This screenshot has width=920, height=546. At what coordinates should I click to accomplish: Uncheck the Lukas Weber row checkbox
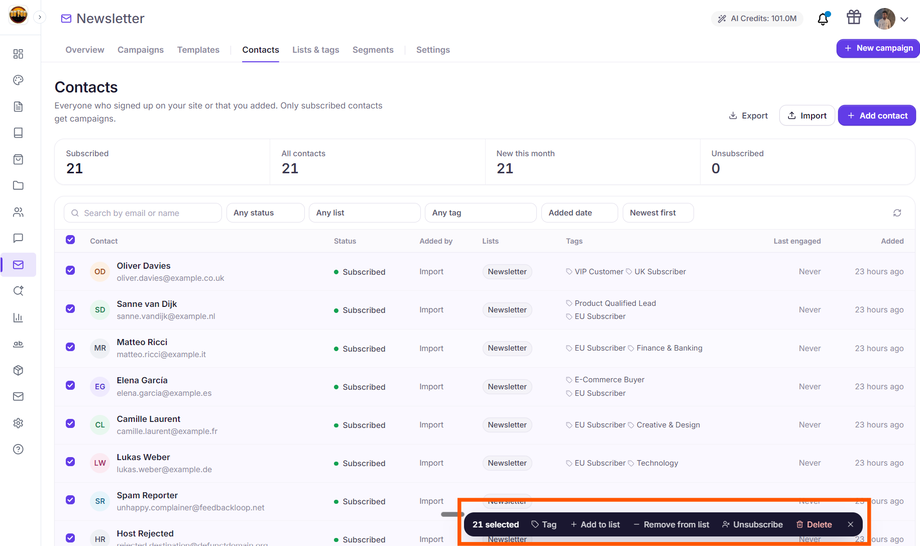(x=70, y=462)
